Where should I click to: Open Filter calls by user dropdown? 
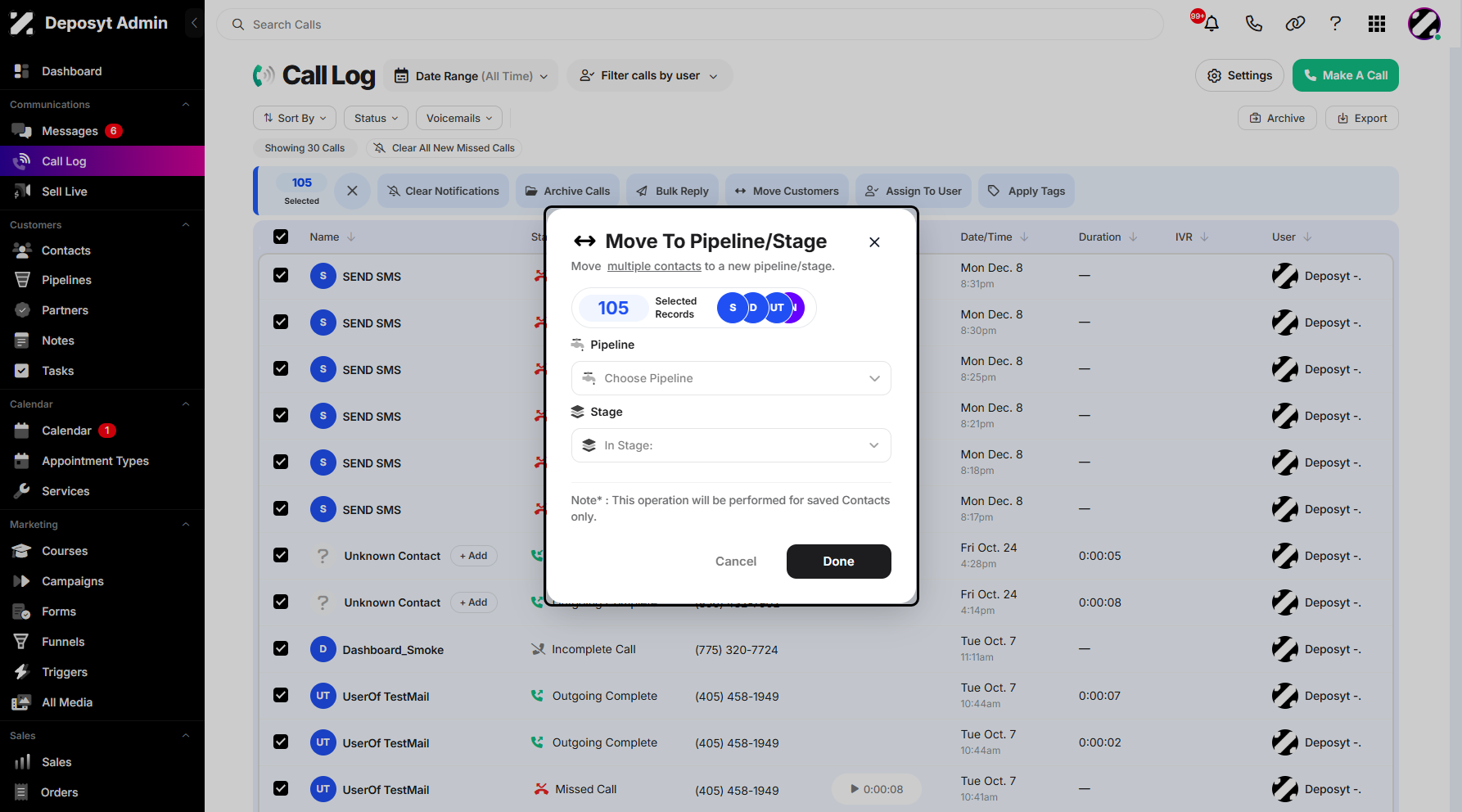click(x=648, y=76)
